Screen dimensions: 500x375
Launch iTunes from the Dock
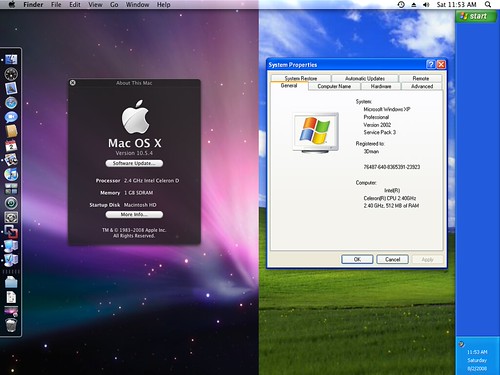pos(11,174)
